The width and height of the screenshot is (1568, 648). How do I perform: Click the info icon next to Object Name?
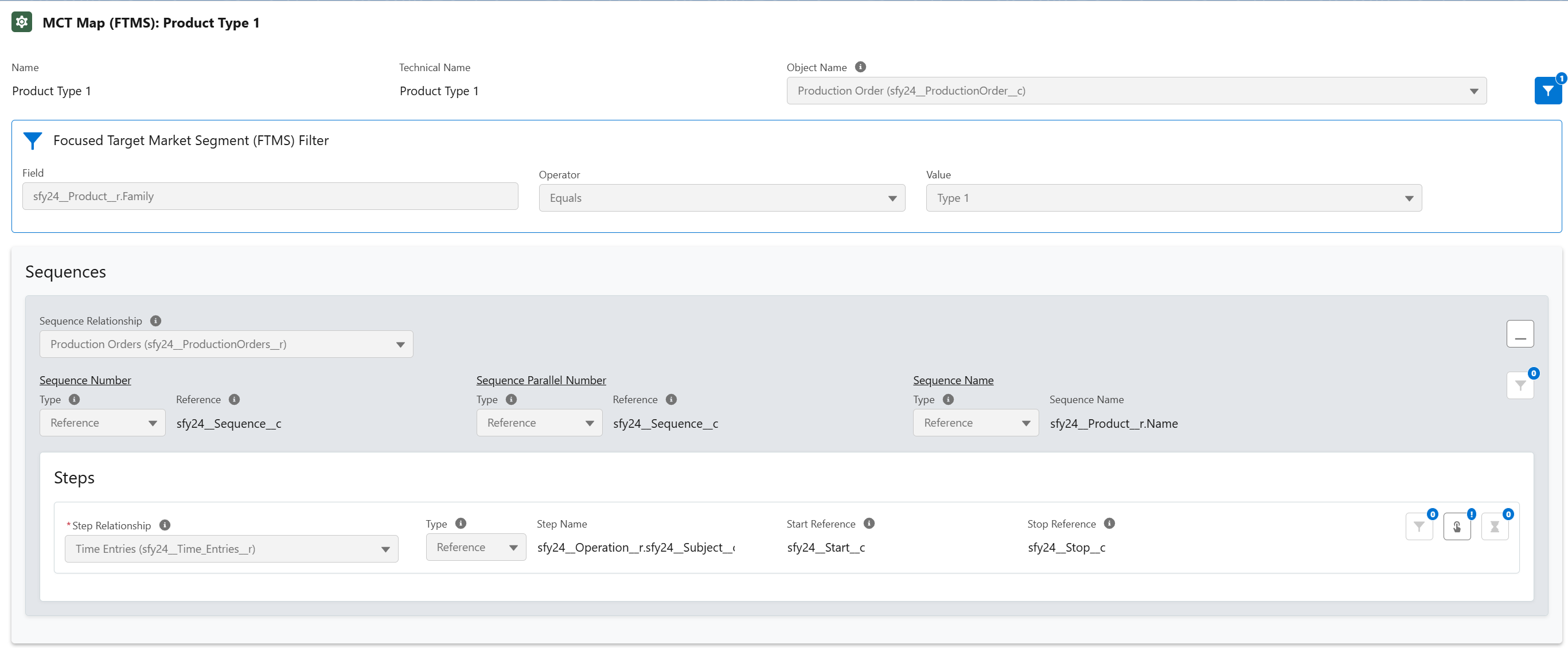(860, 67)
